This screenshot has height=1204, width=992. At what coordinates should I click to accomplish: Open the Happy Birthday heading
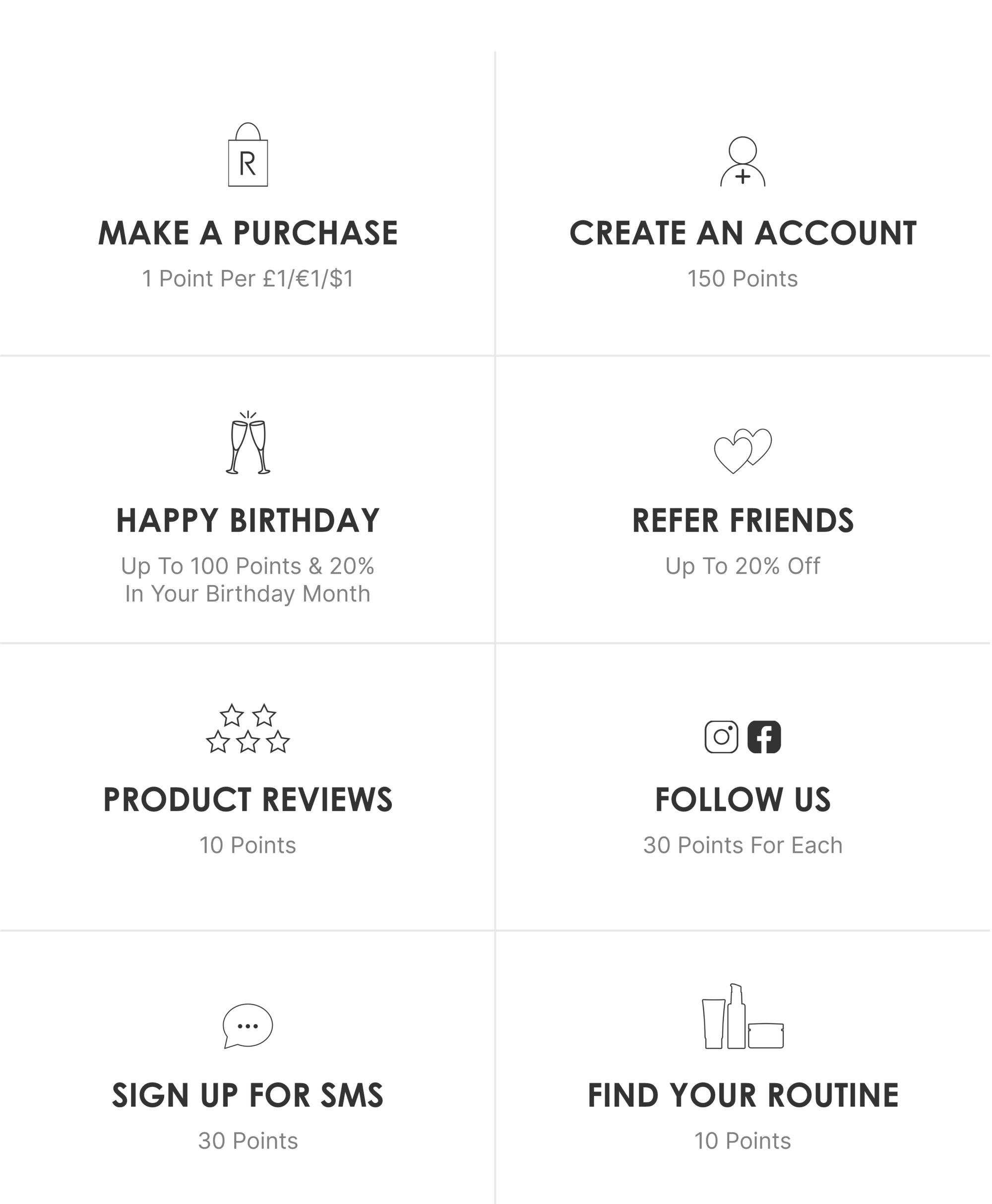[x=248, y=521]
